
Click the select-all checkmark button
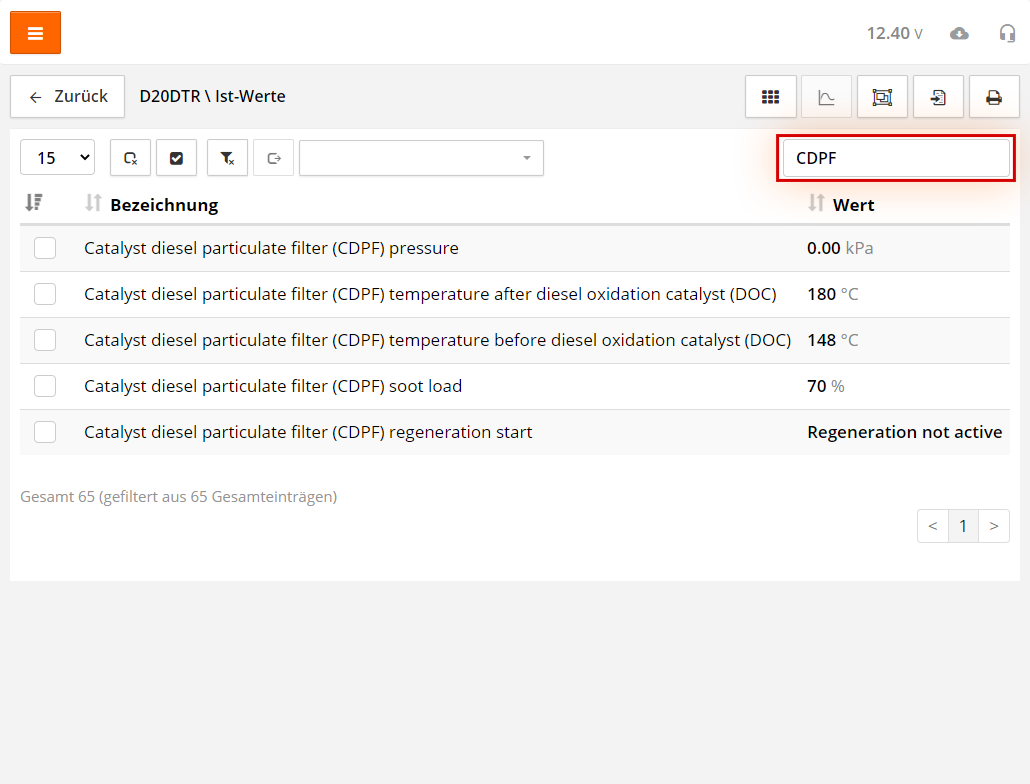click(176, 158)
